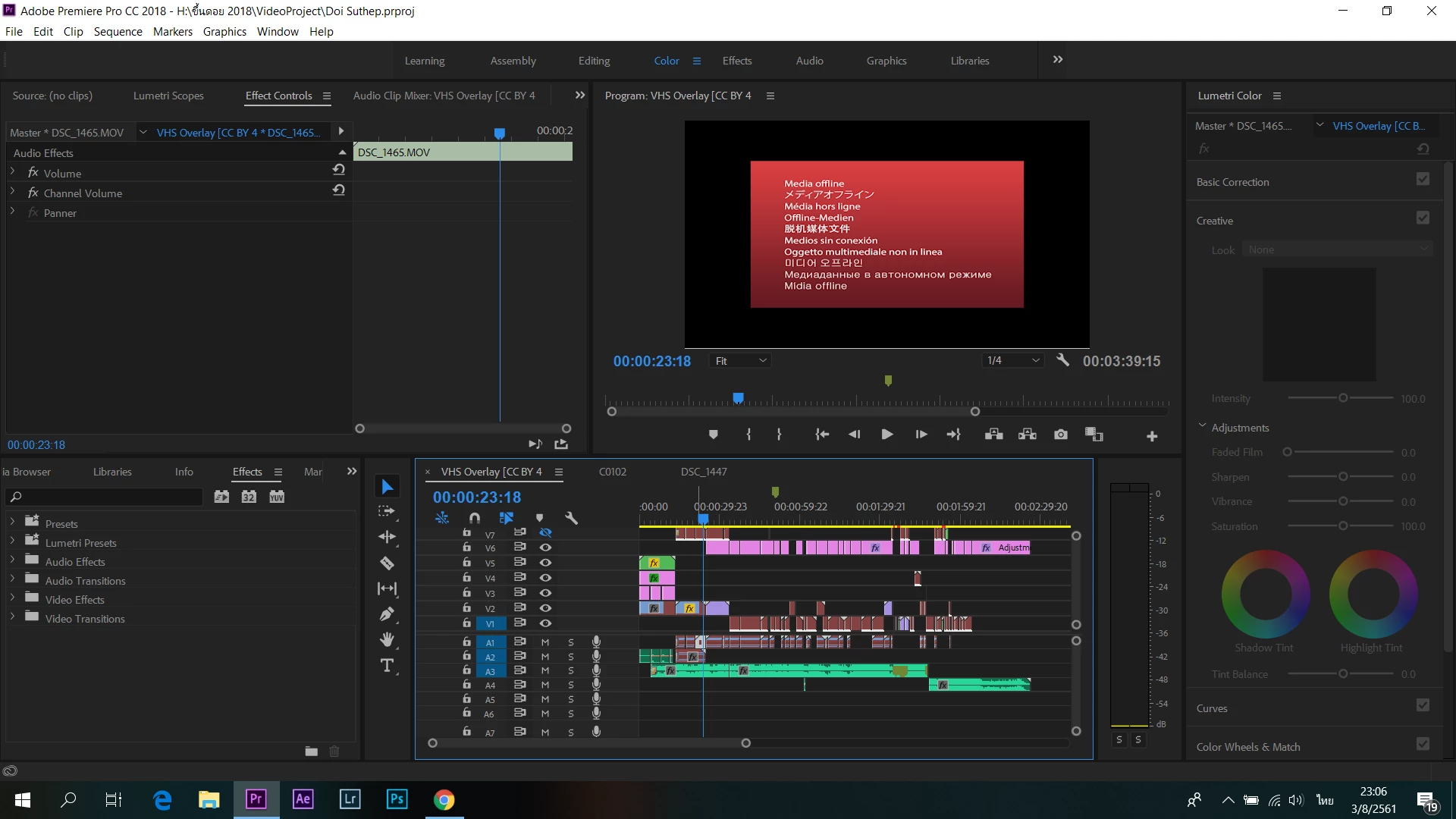Select the Razor tool
The width and height of the screenshot is (1456, 819).
point(387,563)
